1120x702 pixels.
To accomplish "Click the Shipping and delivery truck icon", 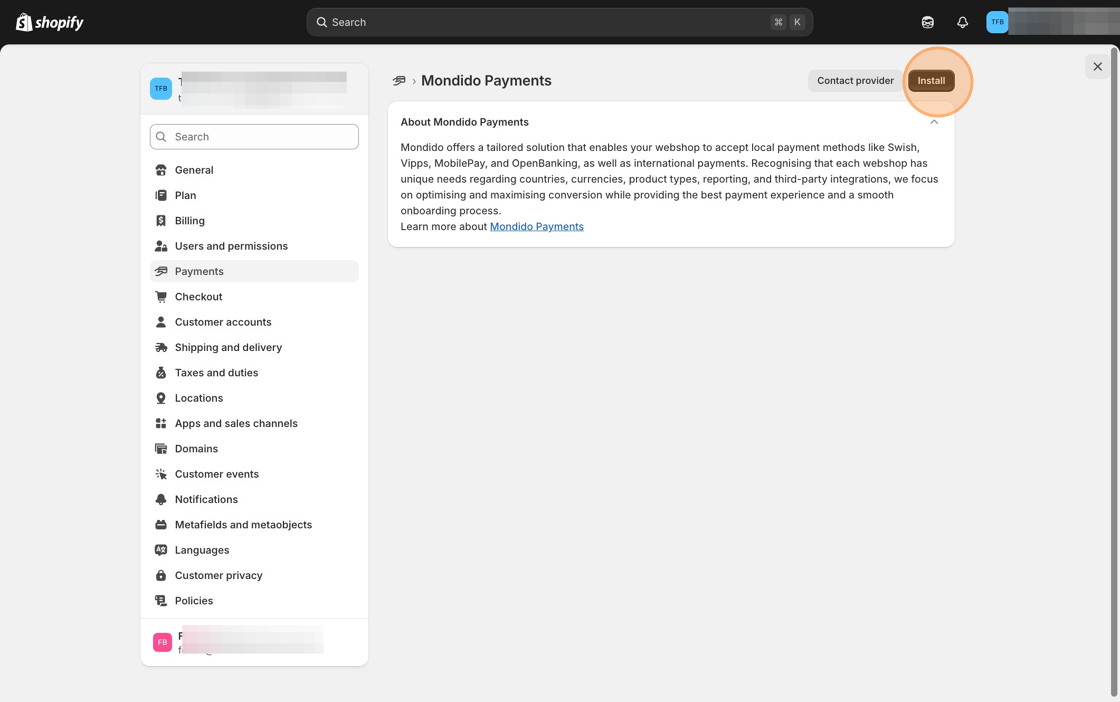I will [x=161, y=347].
